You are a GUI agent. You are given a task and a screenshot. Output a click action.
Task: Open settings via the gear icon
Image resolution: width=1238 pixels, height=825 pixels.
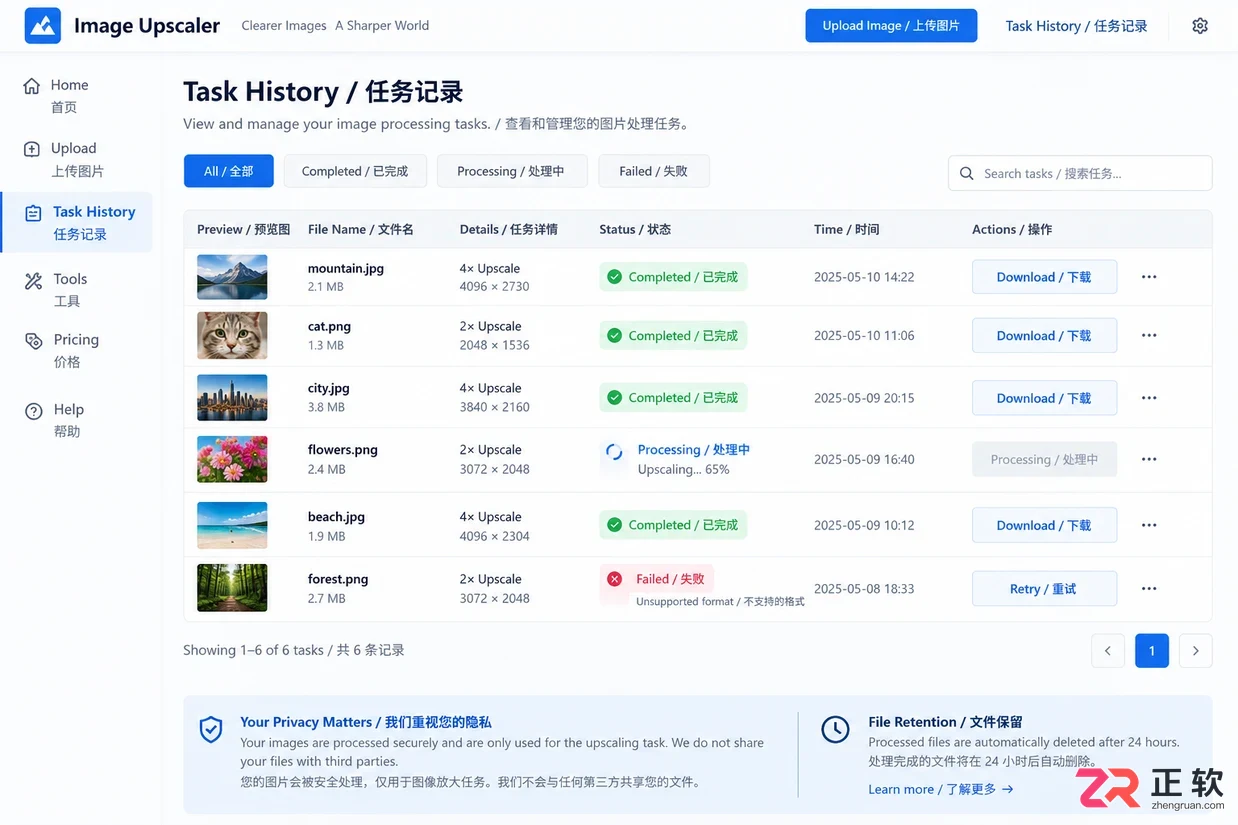point(1200,26)
